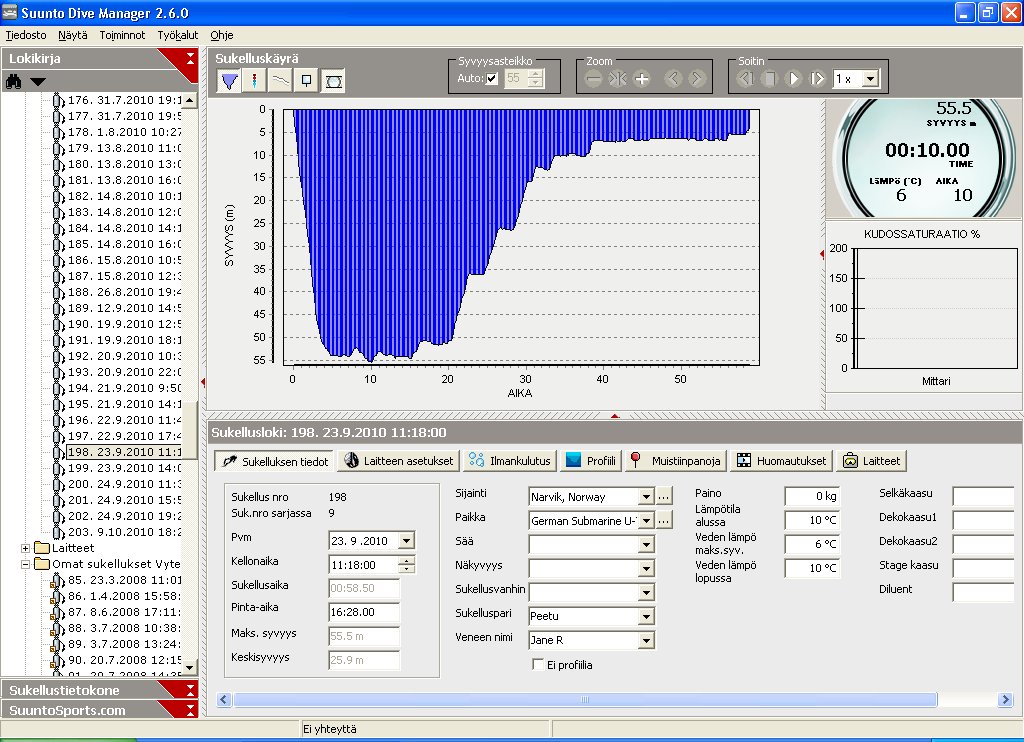Open the Pvm date dropdown
The height and width of the screenshot is (742, 1024).
pos(406,541)
